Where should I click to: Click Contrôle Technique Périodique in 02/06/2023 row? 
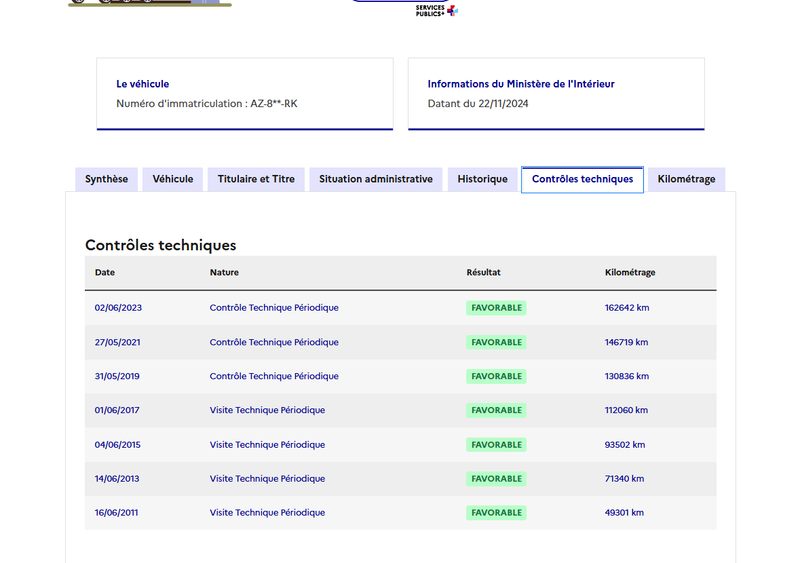click(x=274, y=308)
